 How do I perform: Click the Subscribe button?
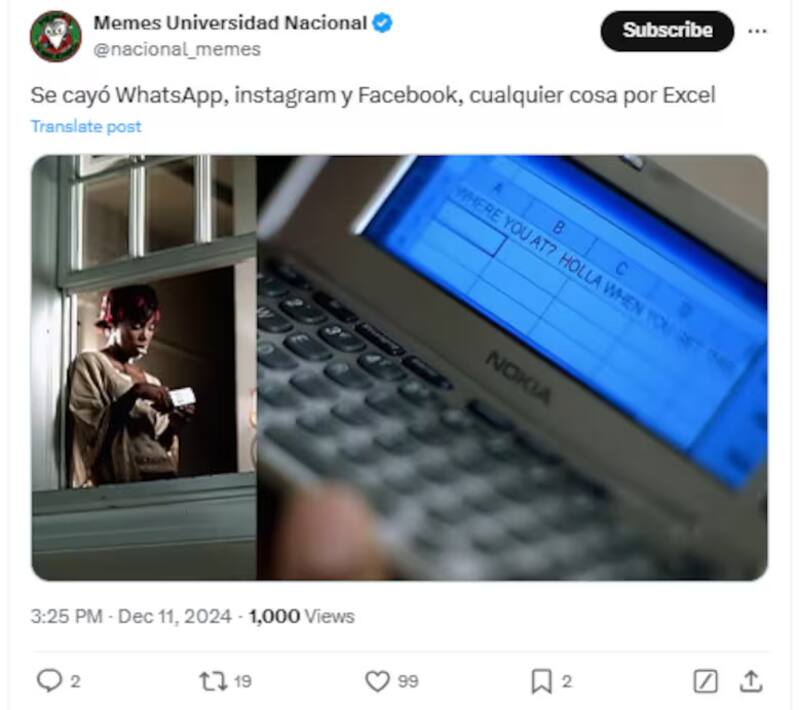tap(667, 31)
